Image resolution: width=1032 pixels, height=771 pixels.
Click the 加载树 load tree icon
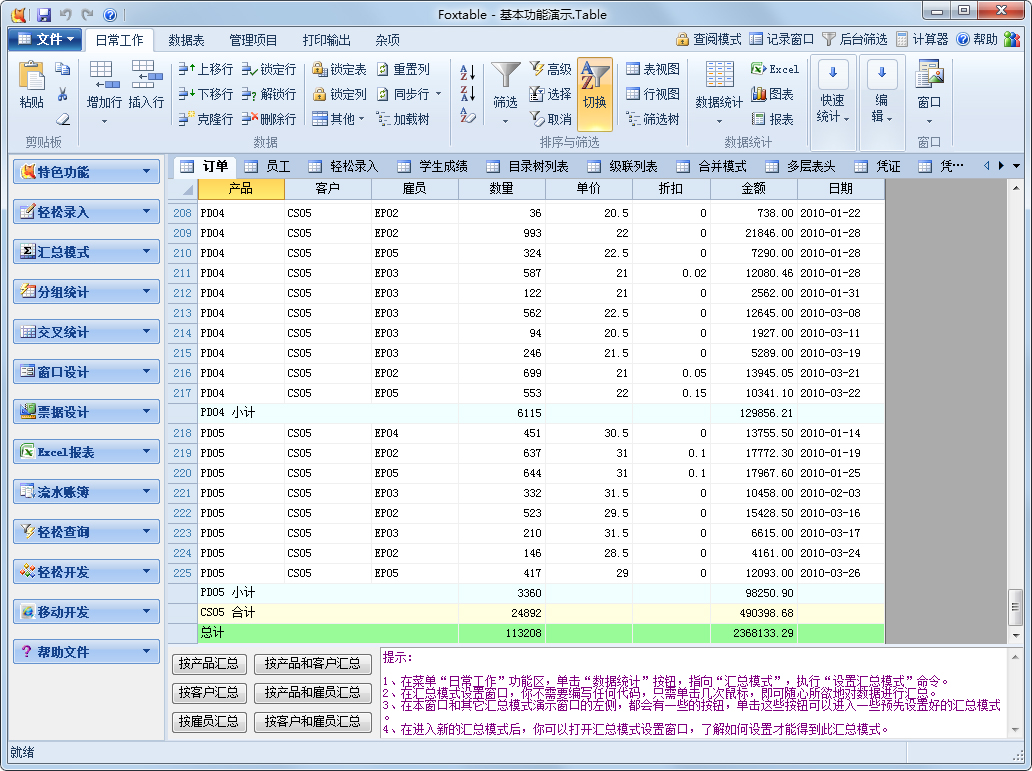point(384,119)
